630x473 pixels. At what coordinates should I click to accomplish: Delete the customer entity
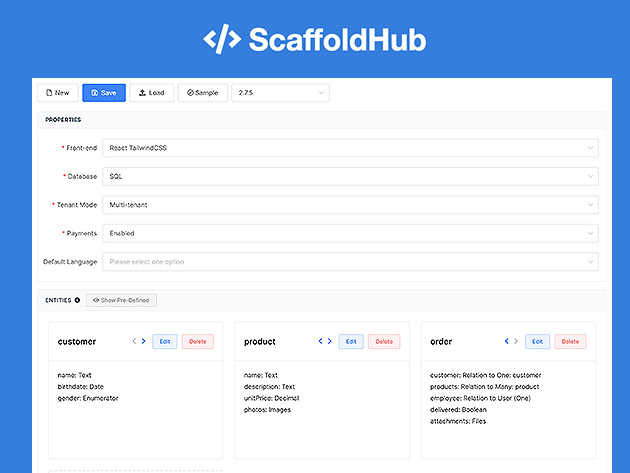tap(198, 342)
